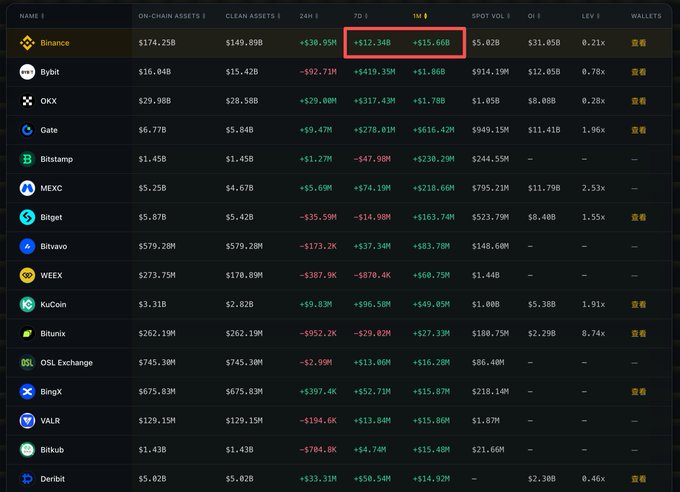Sort by SPOT VOL column
Screen dimensions: 680x492
pos(491,16)
